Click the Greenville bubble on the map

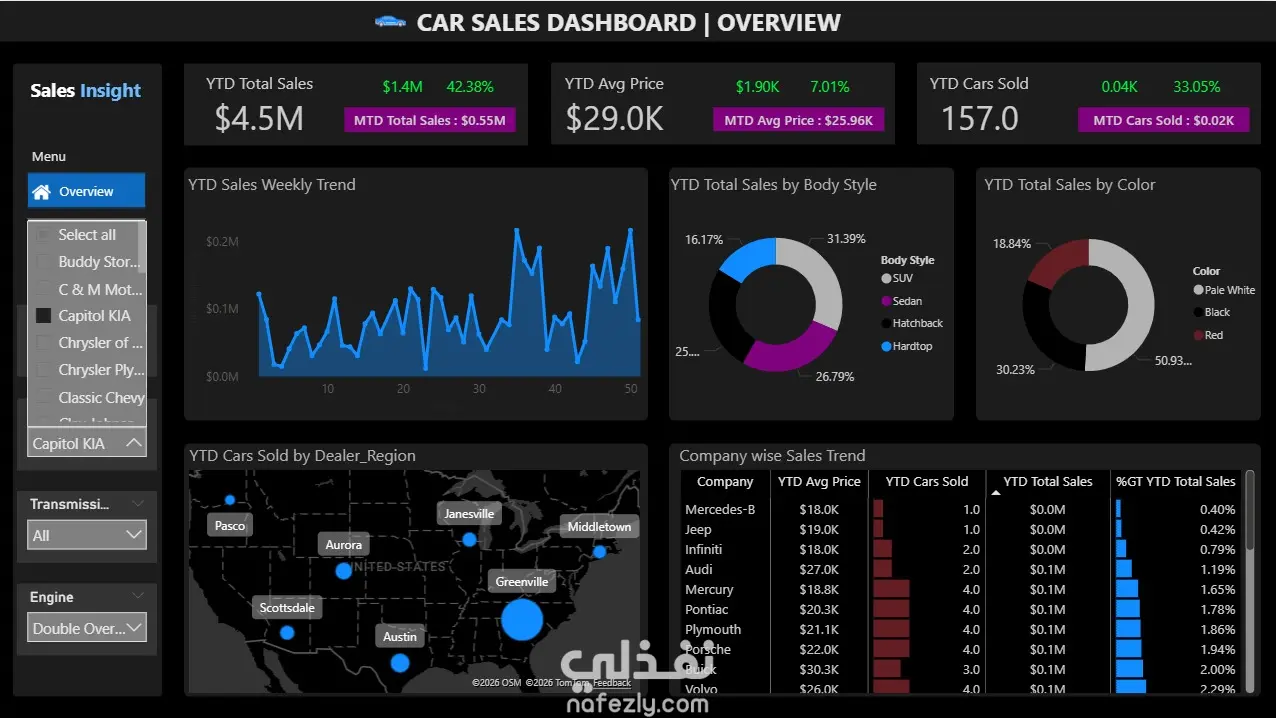click(521, 619)
